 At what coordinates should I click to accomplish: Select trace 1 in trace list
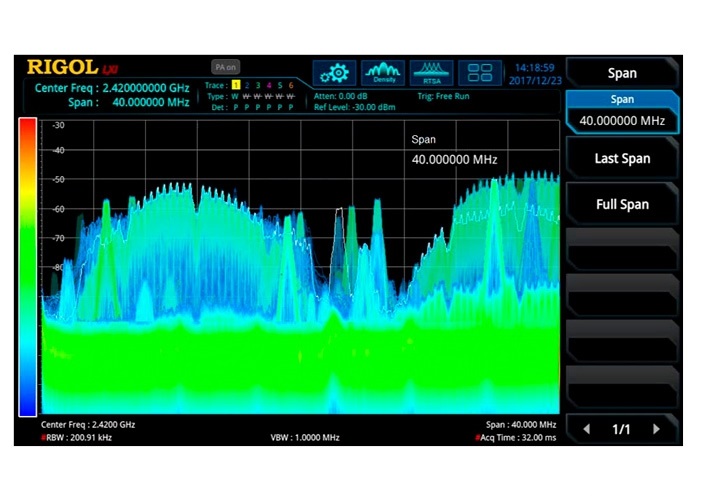click(x=236, y=86)
